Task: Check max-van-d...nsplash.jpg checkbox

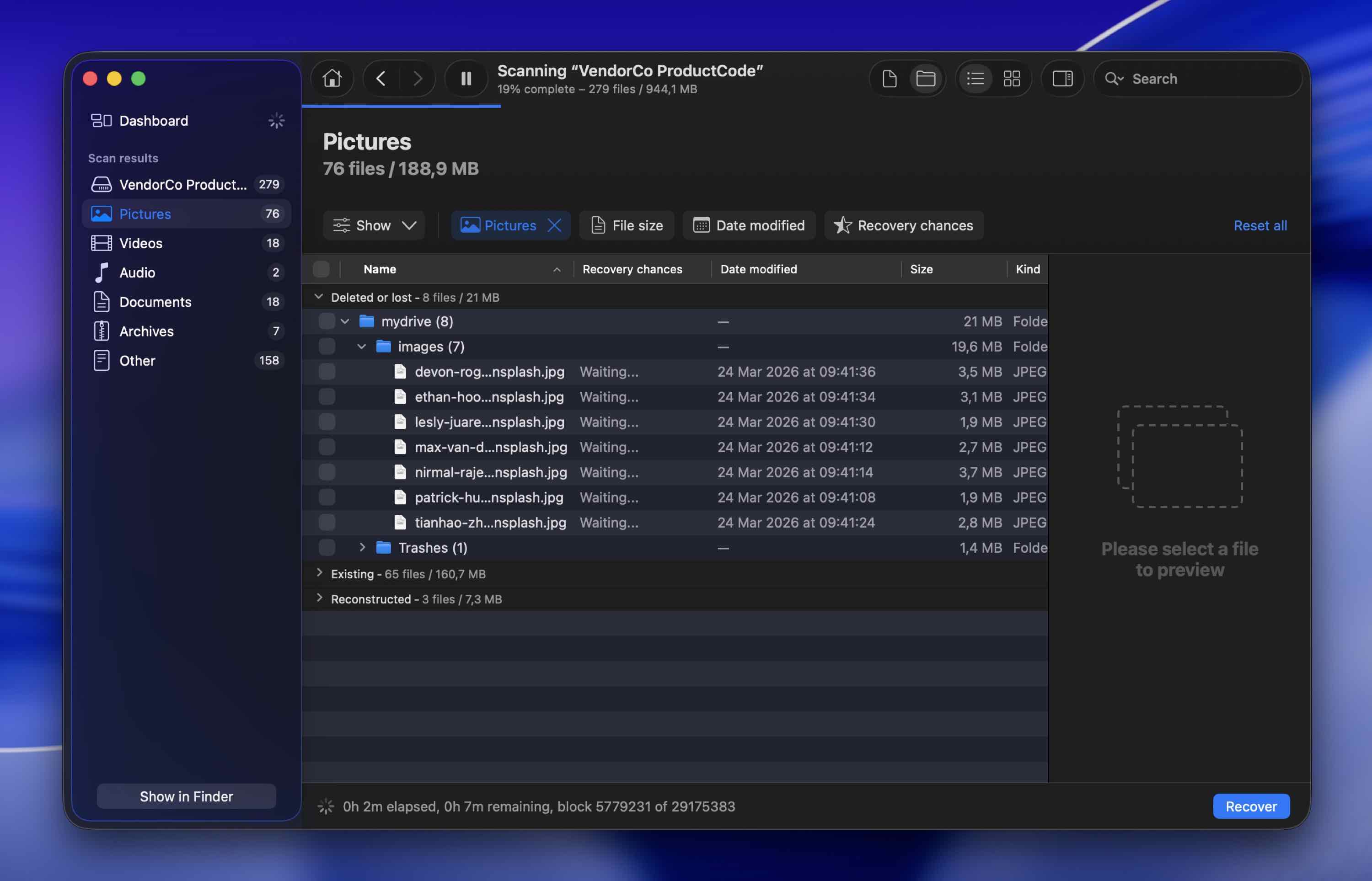Action: click(x=327, y=447)
